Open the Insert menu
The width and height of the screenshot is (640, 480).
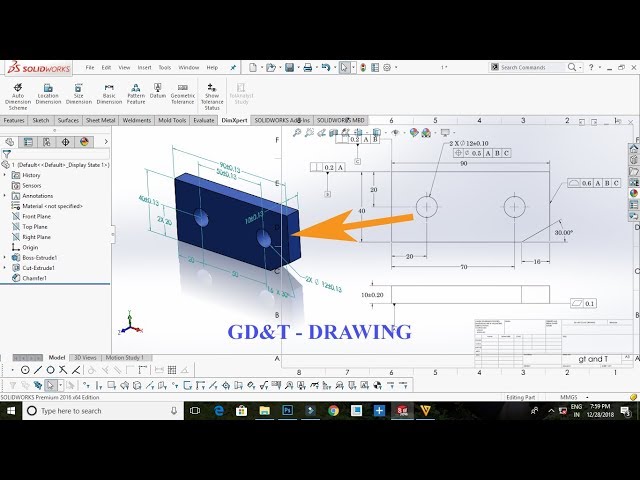tap(144, 67)
